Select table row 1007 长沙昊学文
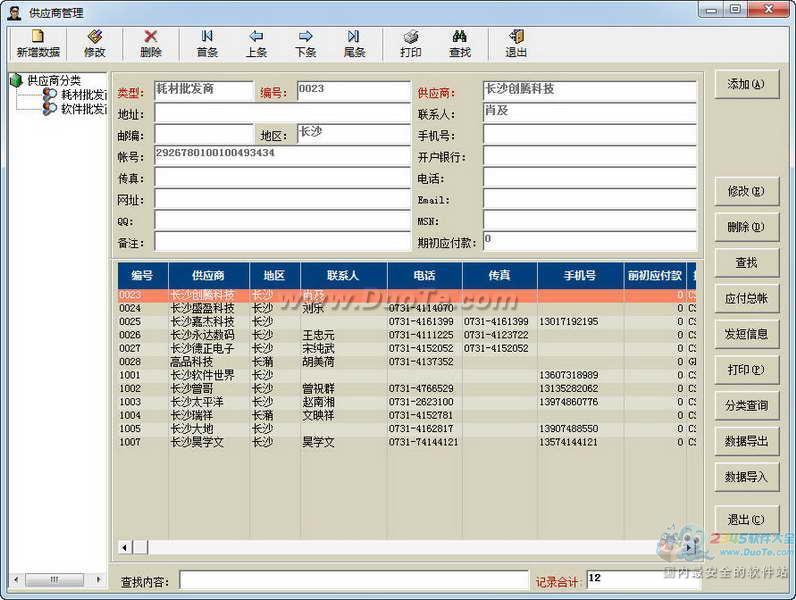This screenshot has width=796, height=600. click(407, 442)
